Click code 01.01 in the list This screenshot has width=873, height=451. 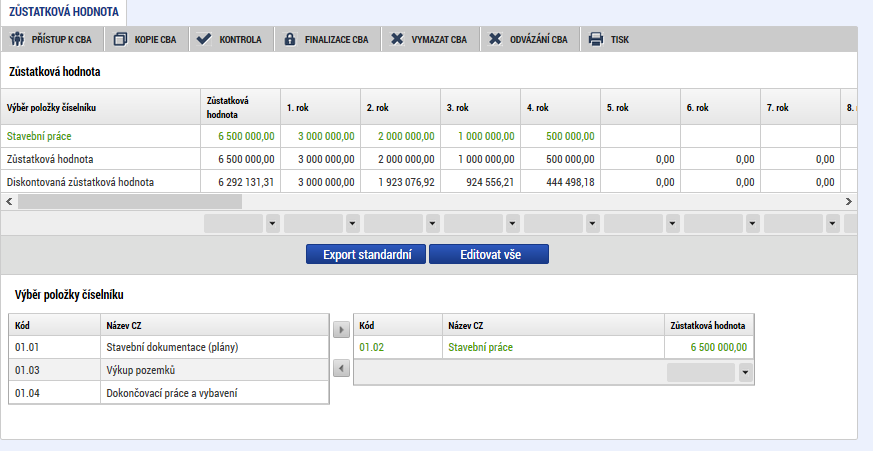coord(27,347)
